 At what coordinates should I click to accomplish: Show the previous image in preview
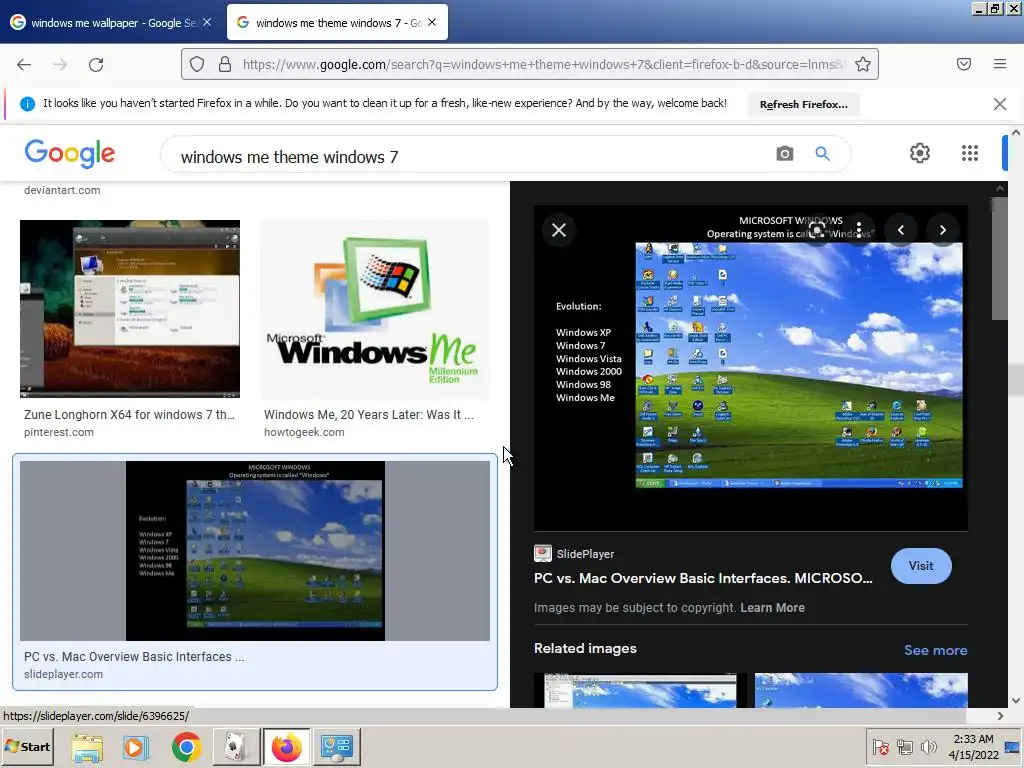[901, 230]
